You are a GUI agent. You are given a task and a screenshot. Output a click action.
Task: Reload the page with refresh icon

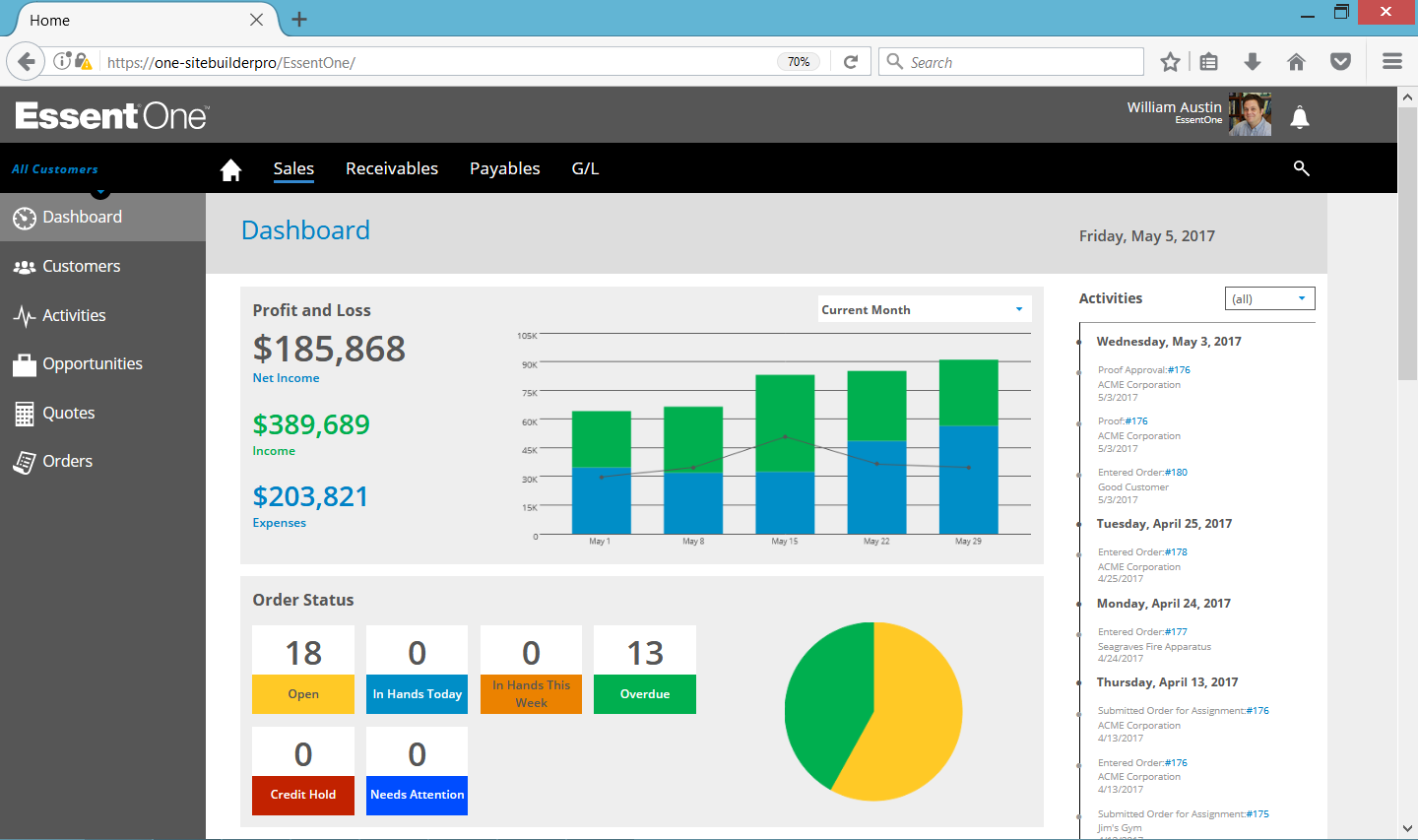(x=851, y=62)
